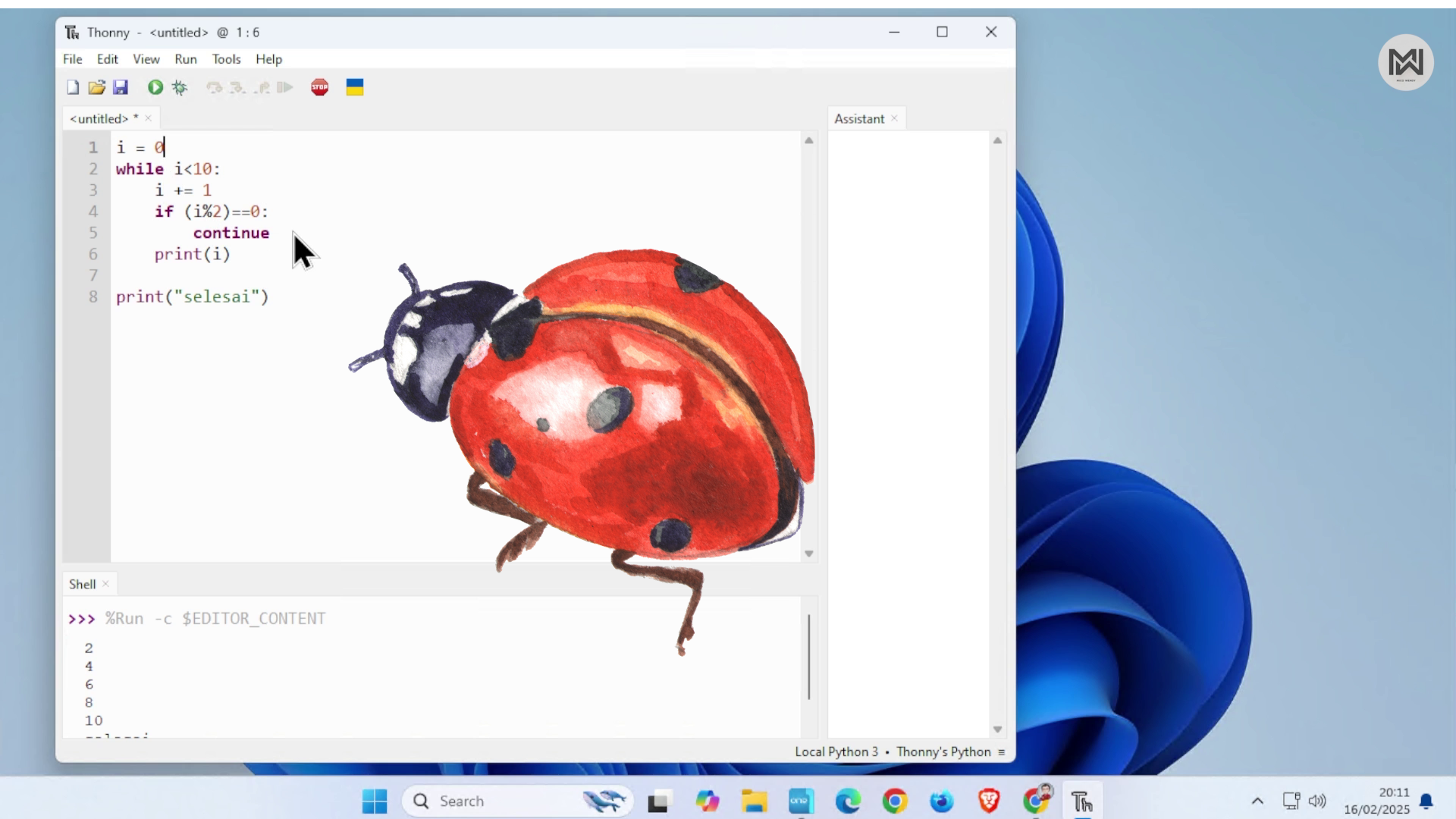Close the untitled editor tab
Screen dimensions: 1456x819
click(148, 118)
